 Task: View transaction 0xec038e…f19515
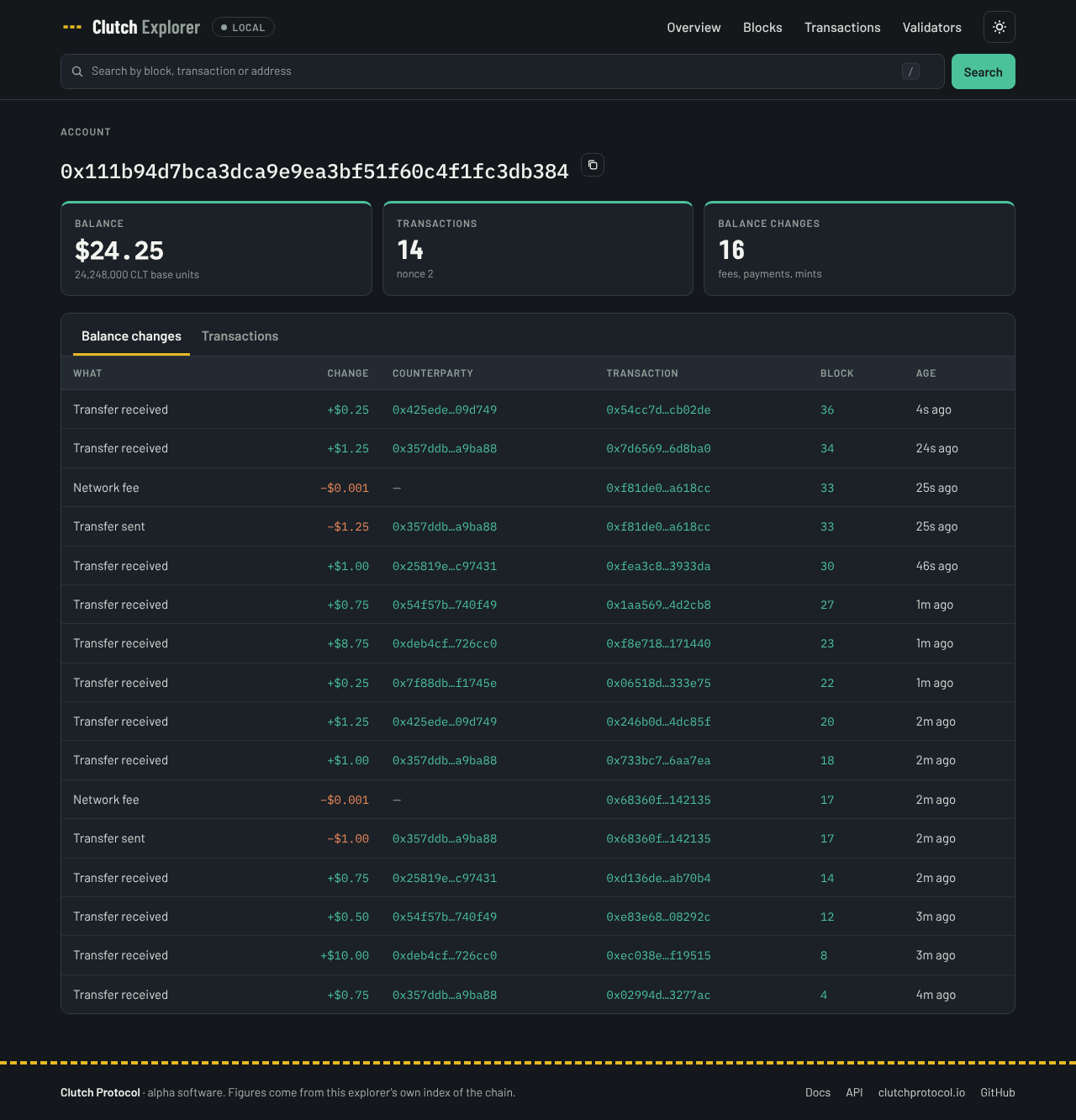pyautogui.click(x=658, y=955)
